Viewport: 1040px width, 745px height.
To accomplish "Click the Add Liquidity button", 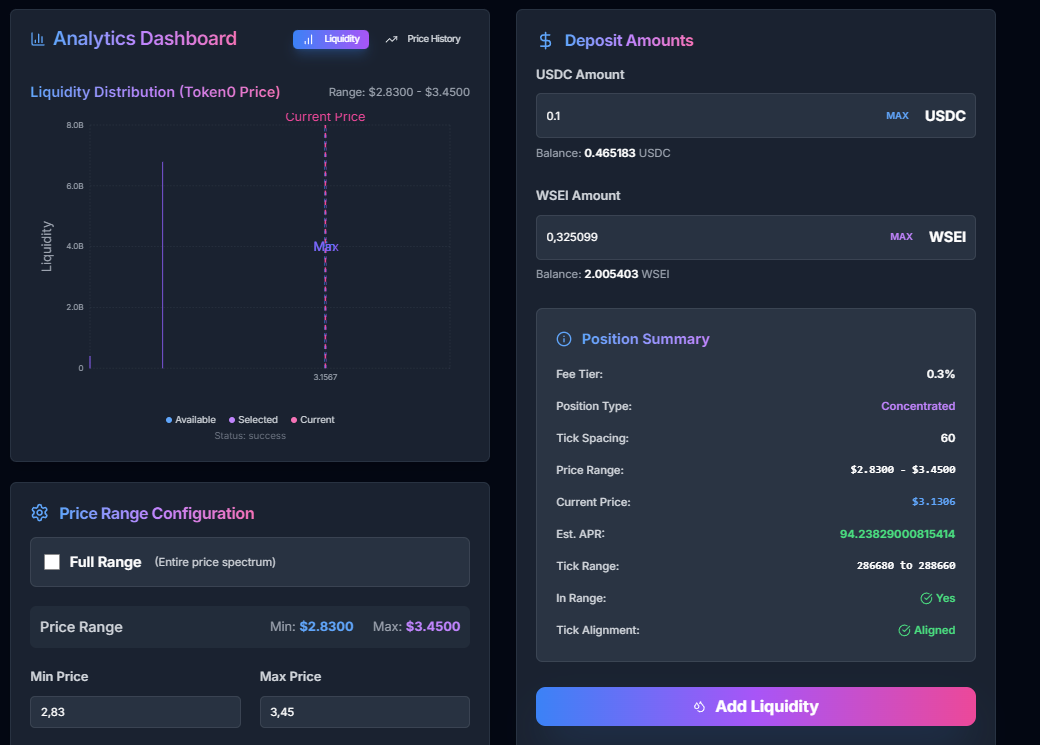I will [x=755, y=707].
